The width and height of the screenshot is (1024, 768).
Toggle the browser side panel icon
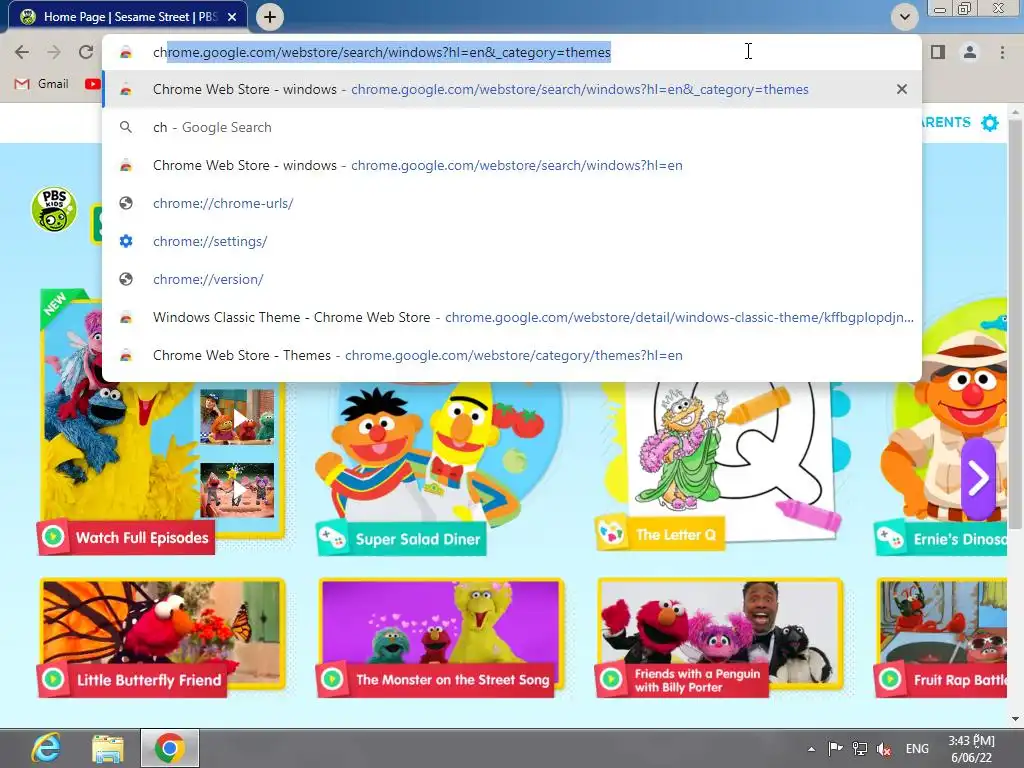(x=938, y=52)
